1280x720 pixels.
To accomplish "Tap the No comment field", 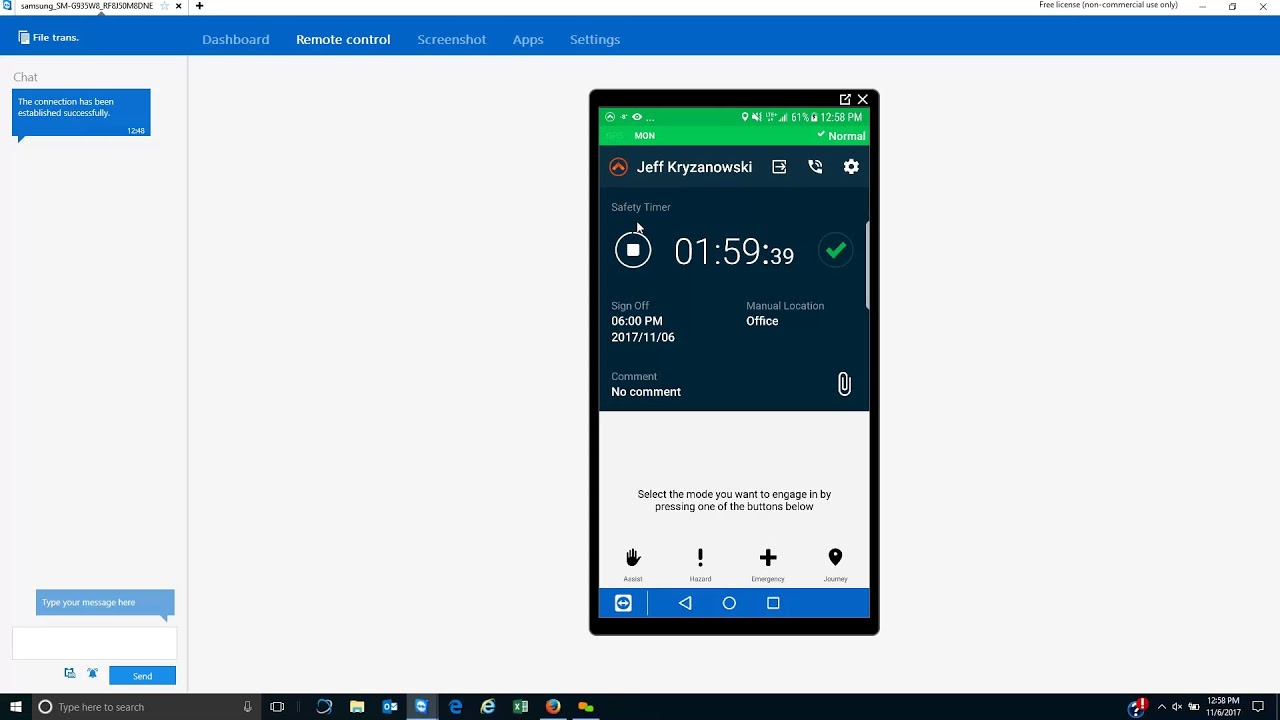I will pos(646,392).
